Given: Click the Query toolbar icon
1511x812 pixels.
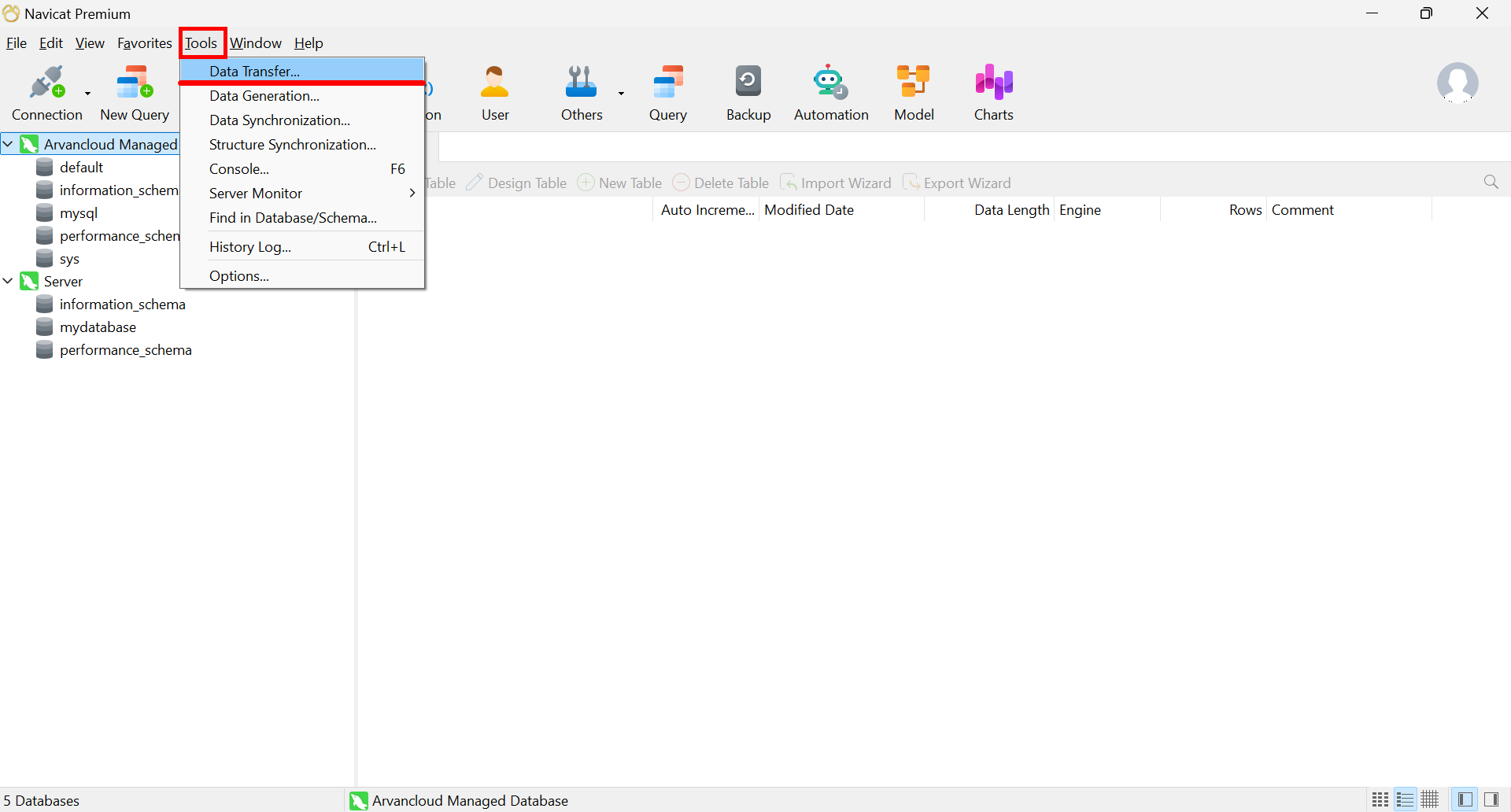Looking at the screenshot, I should (667, 93).
